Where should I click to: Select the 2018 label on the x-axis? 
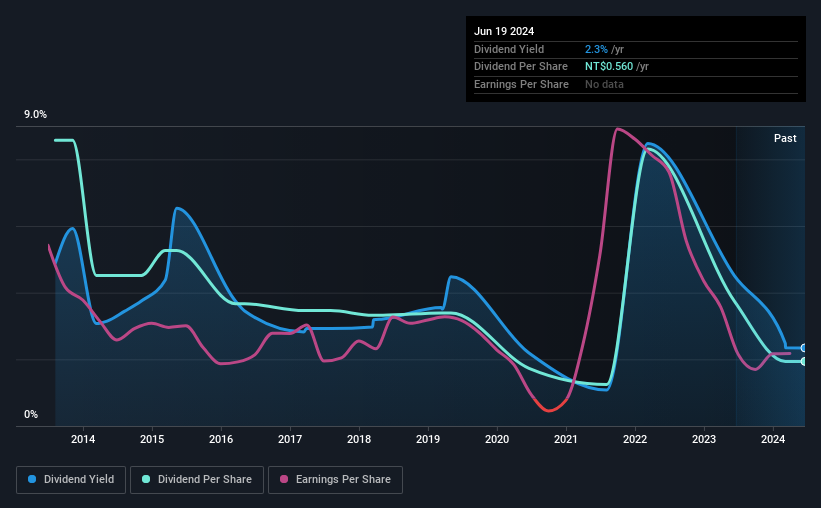click(359, 439)
